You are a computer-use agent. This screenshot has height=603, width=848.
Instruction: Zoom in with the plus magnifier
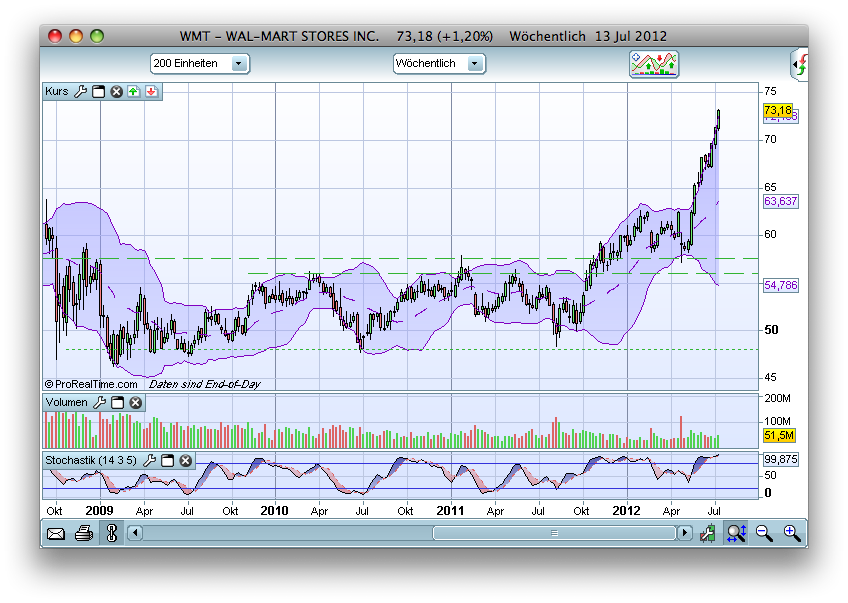tap(792, 533)
